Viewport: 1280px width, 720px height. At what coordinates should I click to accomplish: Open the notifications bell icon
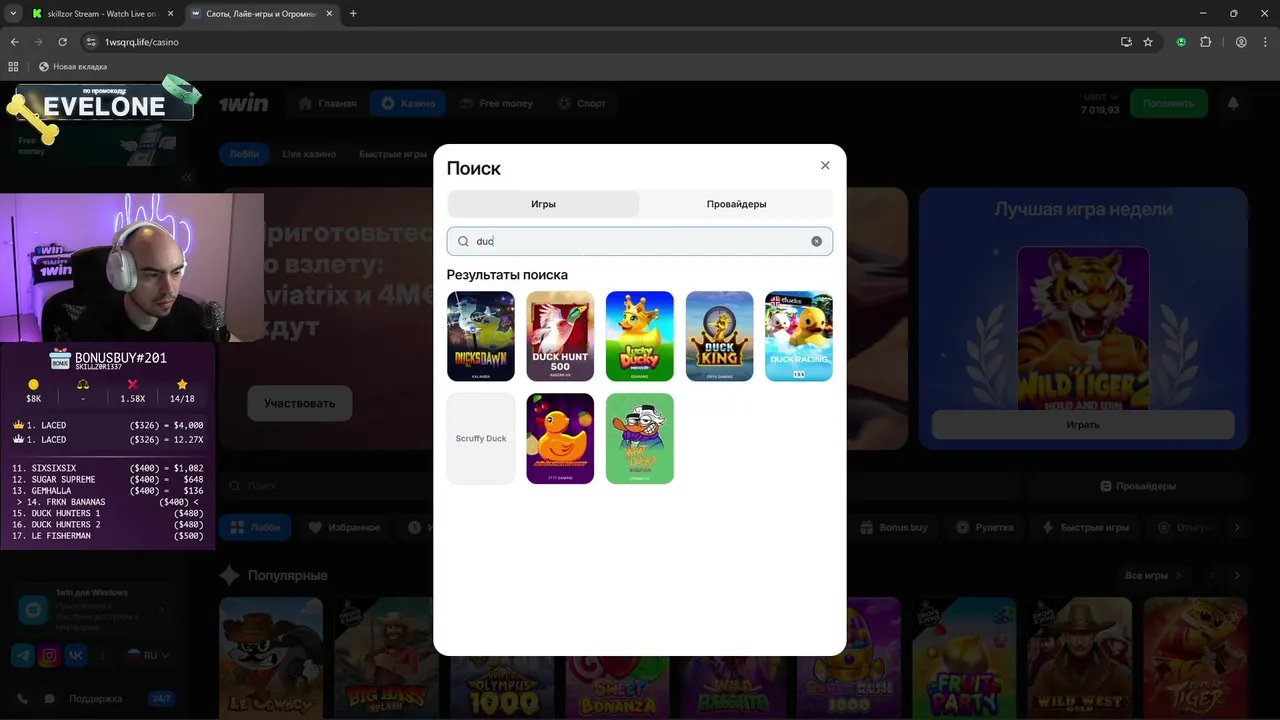click(1233, 103)
